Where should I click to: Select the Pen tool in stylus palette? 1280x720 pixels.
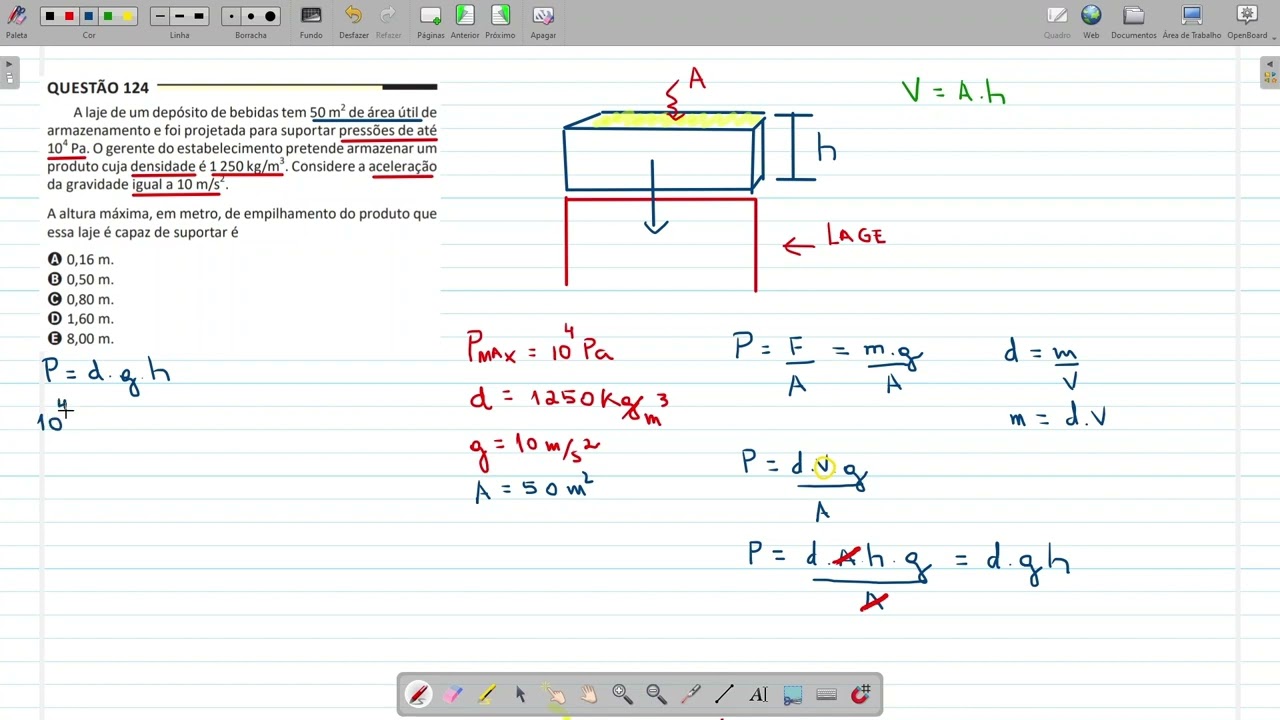418,694
